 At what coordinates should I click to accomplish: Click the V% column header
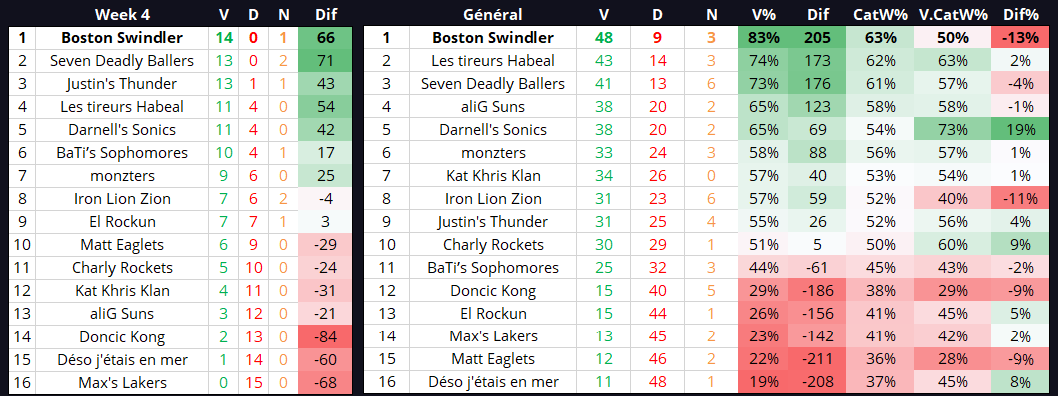[764, 14]
